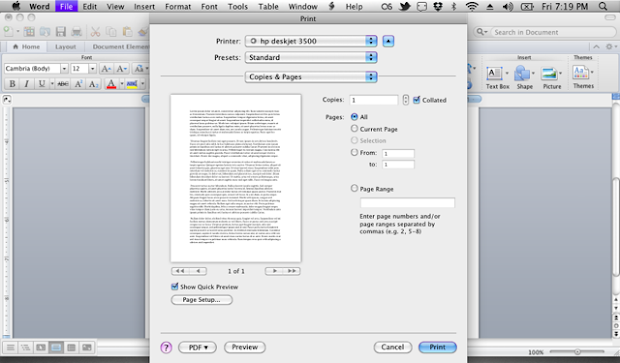Image resolution: width=620 pixels, height=363 pixels.
Task: Select the All pages radio button
Action: [354, 117]
